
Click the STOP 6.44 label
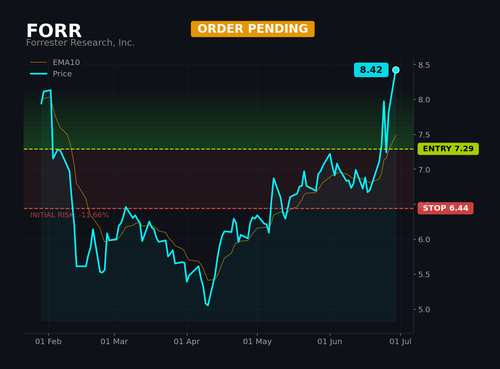click(x=446, y=208)
